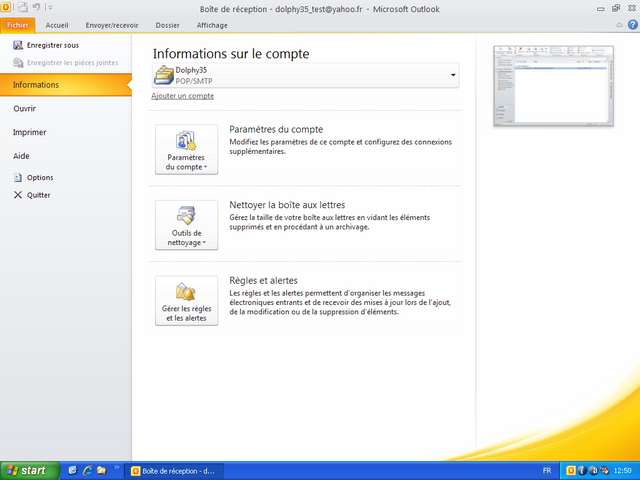The image size is (640, 480).
Task: Switch to the Accueil tab
Action: point(57,25)
